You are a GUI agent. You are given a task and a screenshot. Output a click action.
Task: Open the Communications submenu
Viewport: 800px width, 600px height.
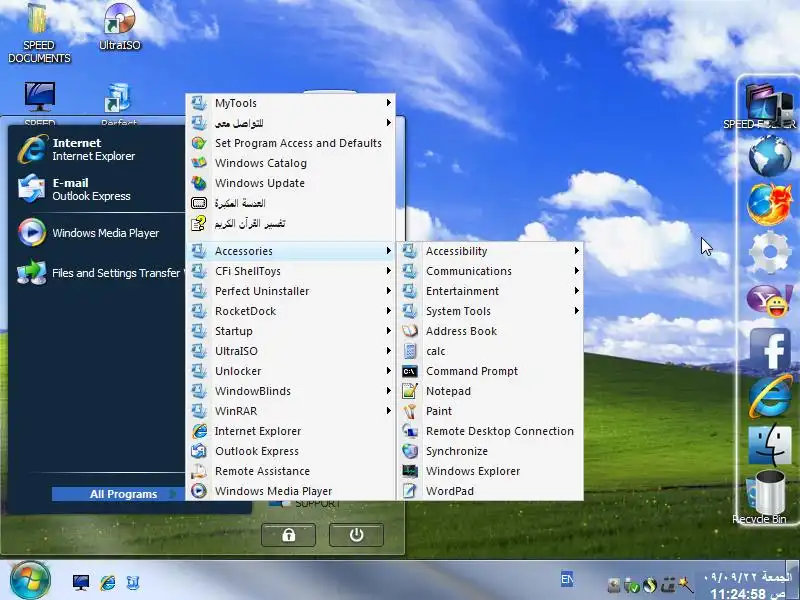[490, 271]
